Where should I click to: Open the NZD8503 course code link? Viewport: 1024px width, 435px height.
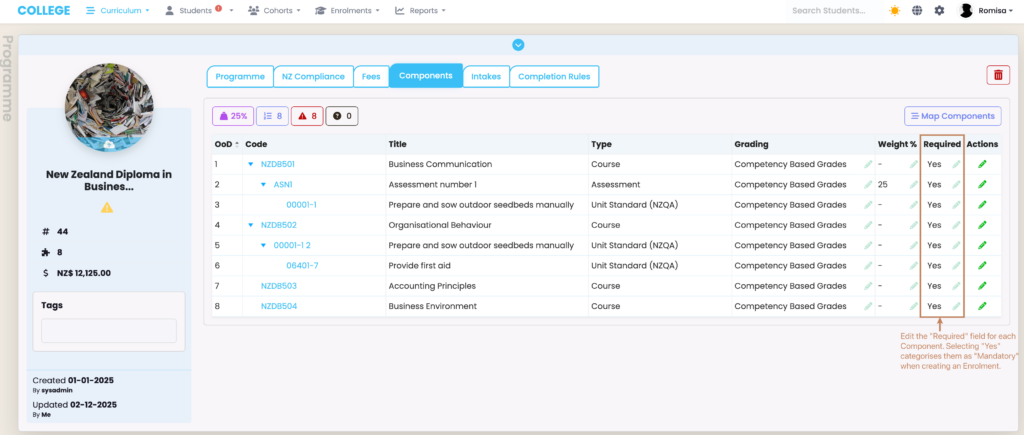278,286
